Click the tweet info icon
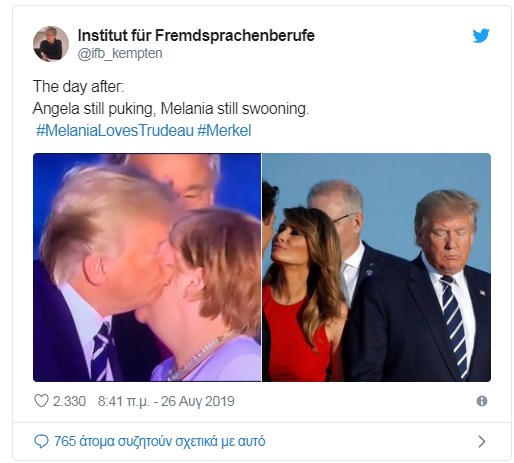Image resolution: width=514 pixels, height=463 pixels. (x=482, y=401)
